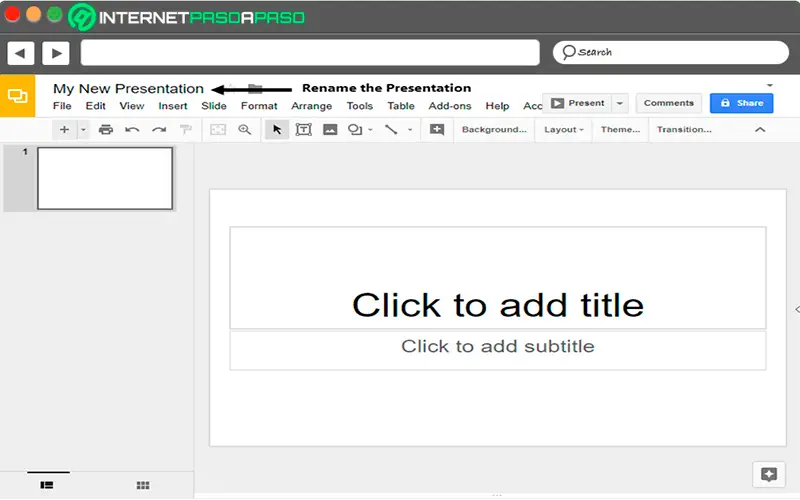Switch to grid view icon

point(143,485)
